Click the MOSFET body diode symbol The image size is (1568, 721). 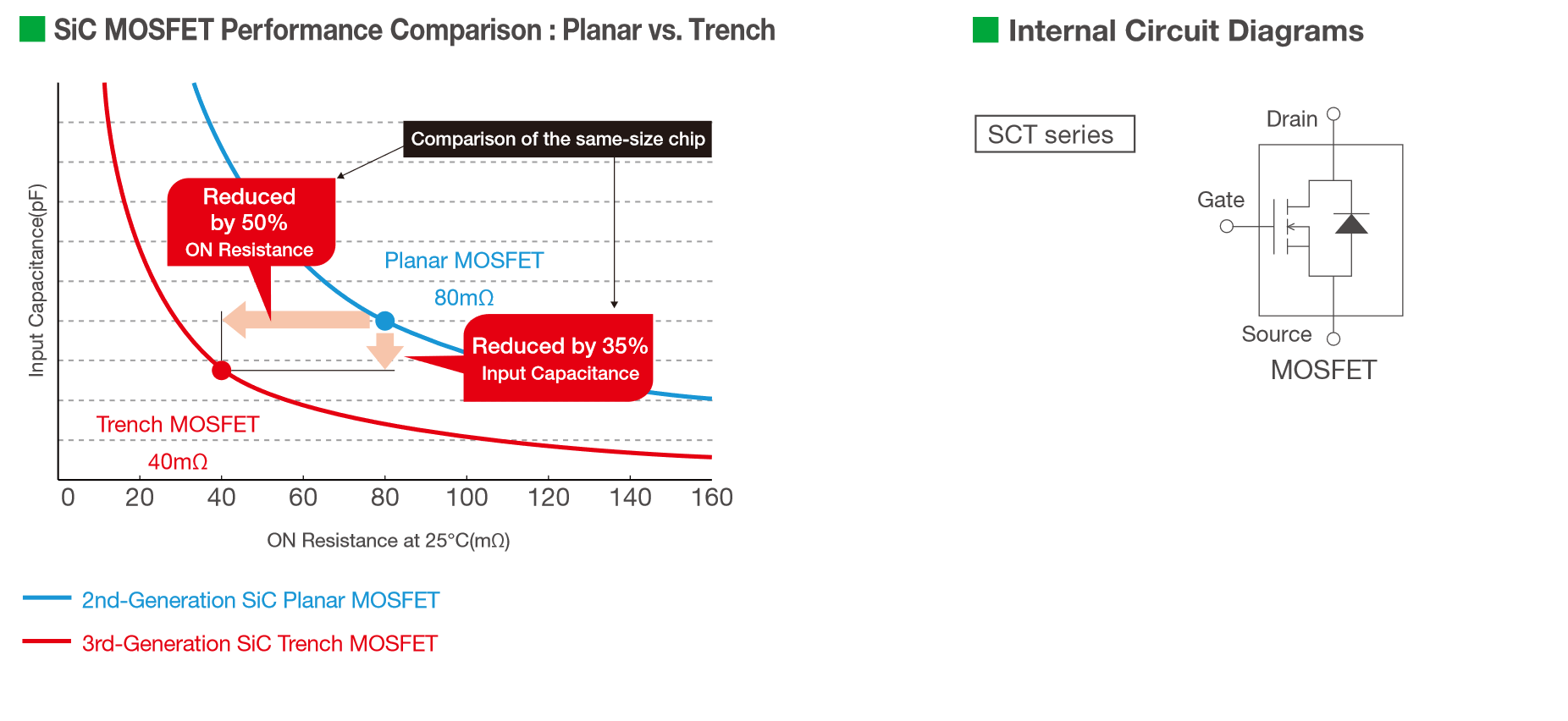[1351, 223]
